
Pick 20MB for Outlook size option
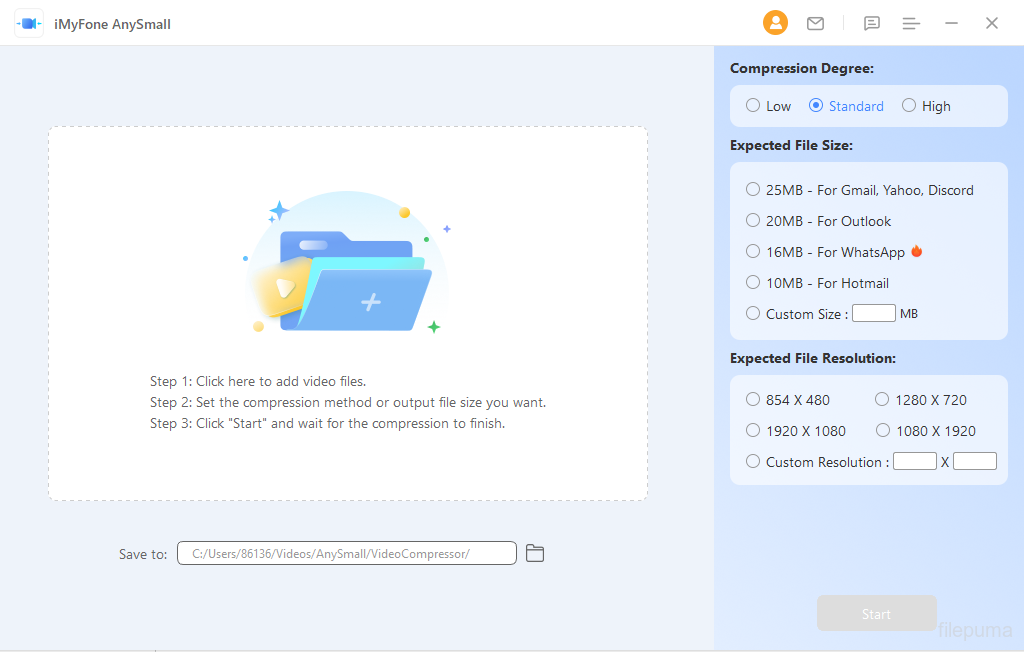753,221
